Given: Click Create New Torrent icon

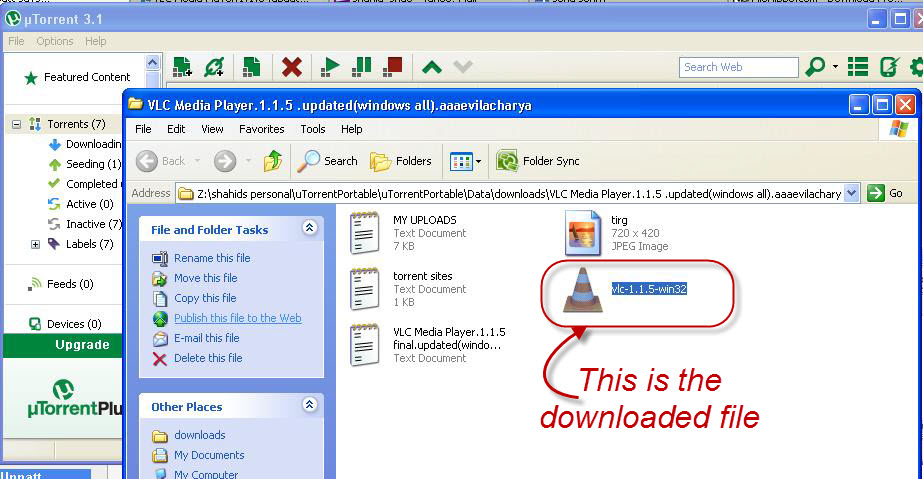Looking at the screenshot, I should [252, 66].
